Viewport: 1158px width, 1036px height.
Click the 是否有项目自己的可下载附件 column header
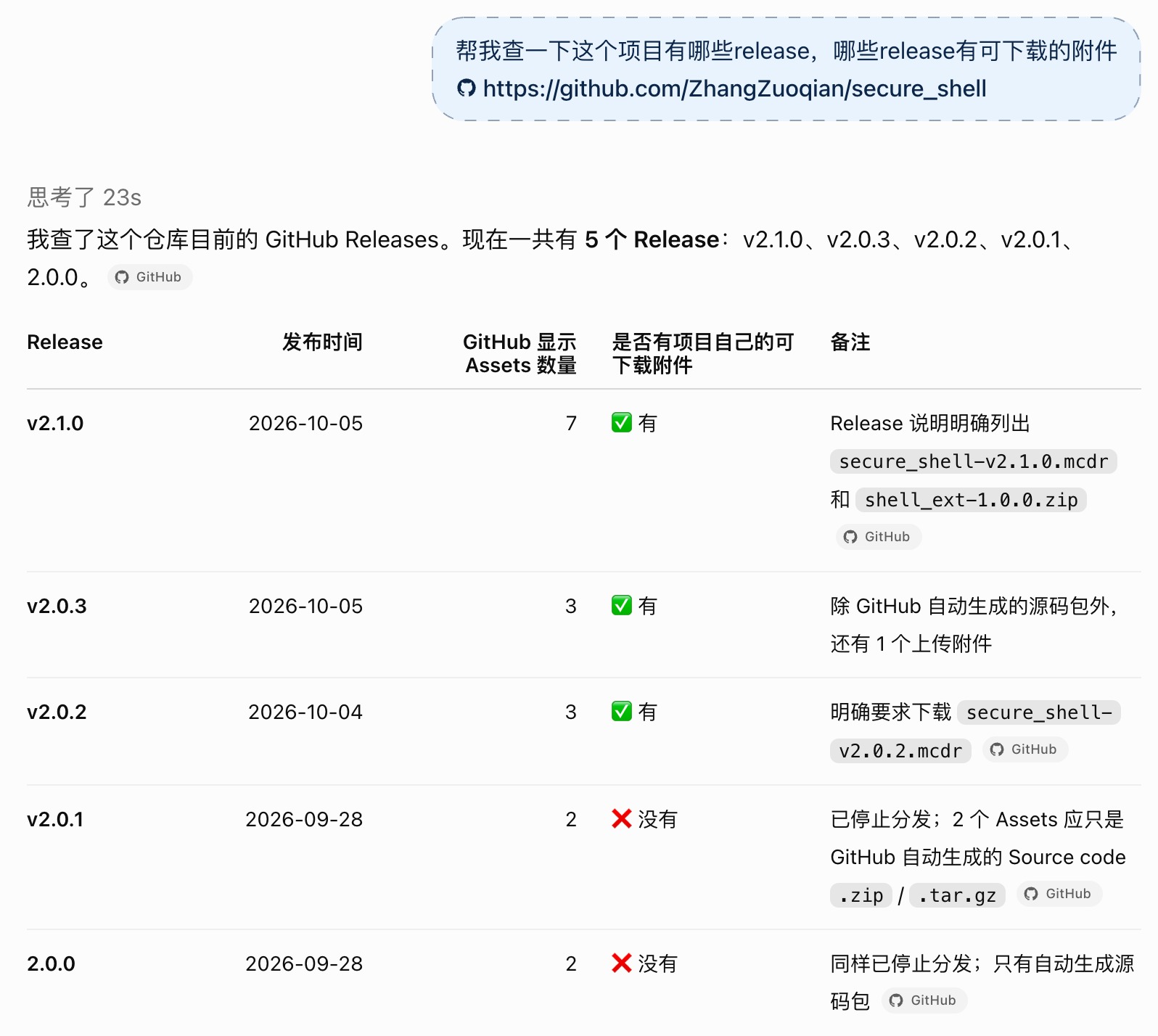pos(702,353)
